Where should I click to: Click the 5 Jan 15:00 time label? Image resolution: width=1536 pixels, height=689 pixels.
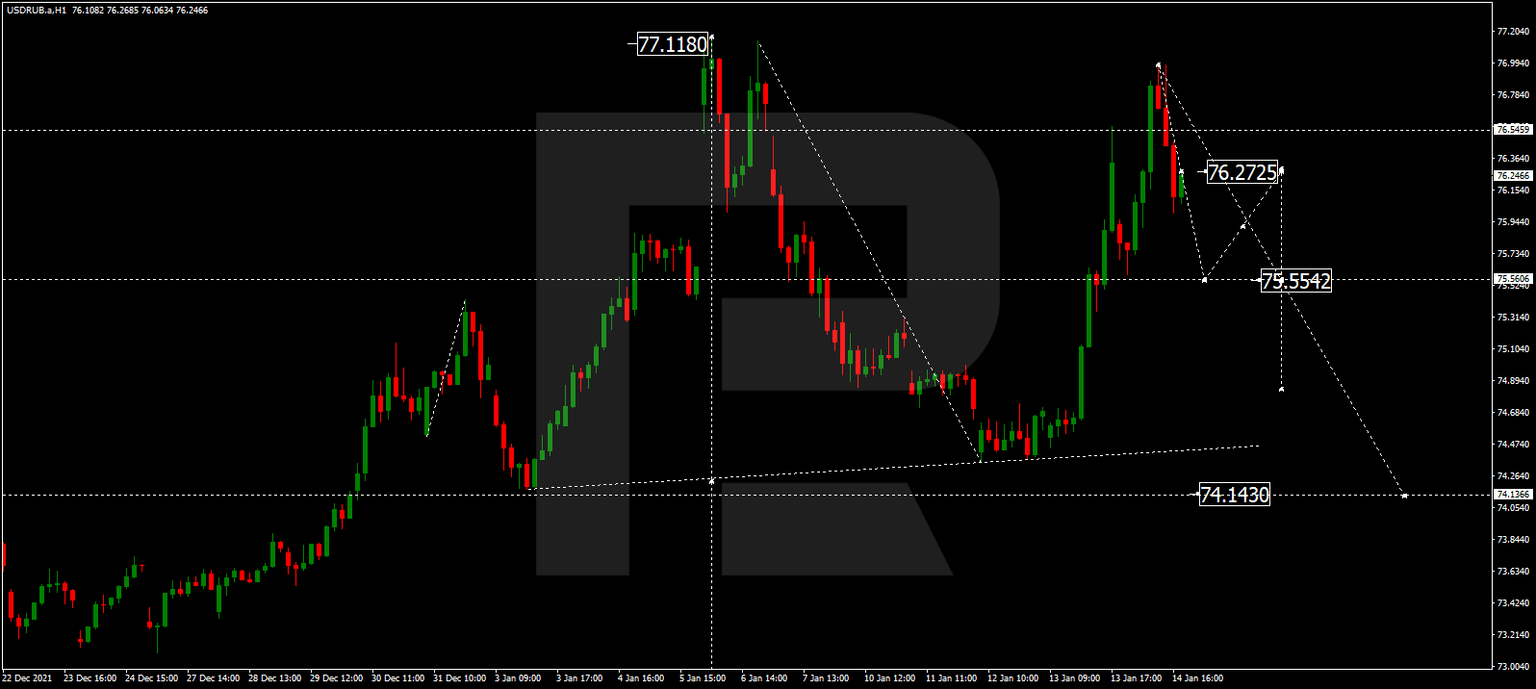pos(700,678)
